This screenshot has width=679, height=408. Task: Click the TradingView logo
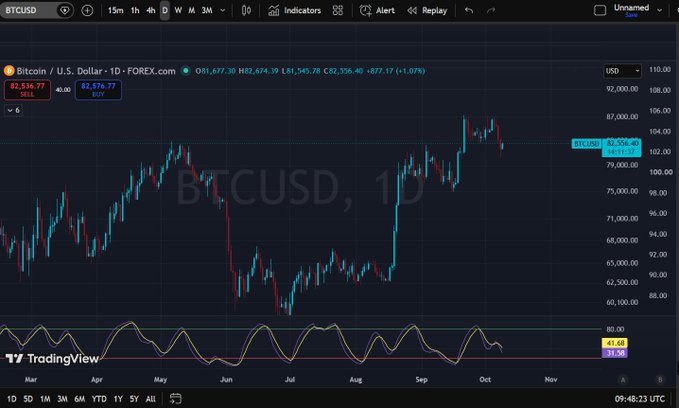[52, 359]
